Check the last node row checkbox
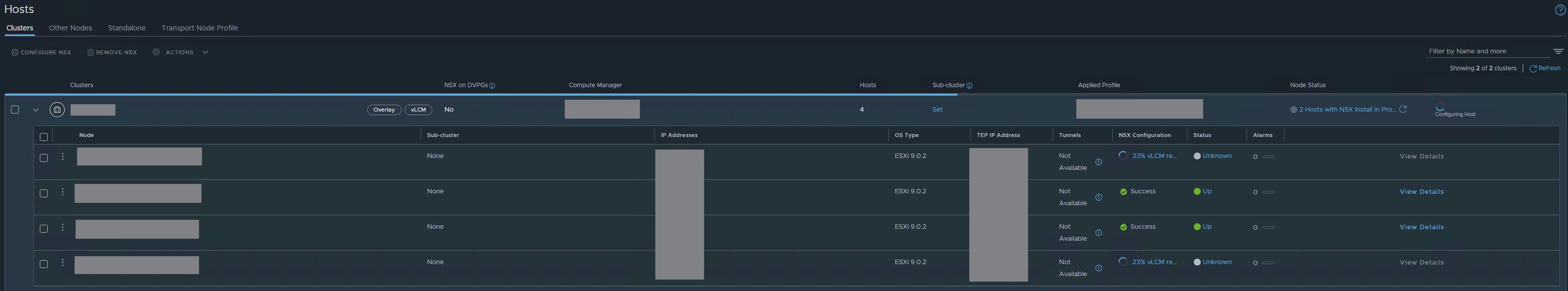Image resolution: width=1568 pixels, height=291 pixels. (44, 264)
